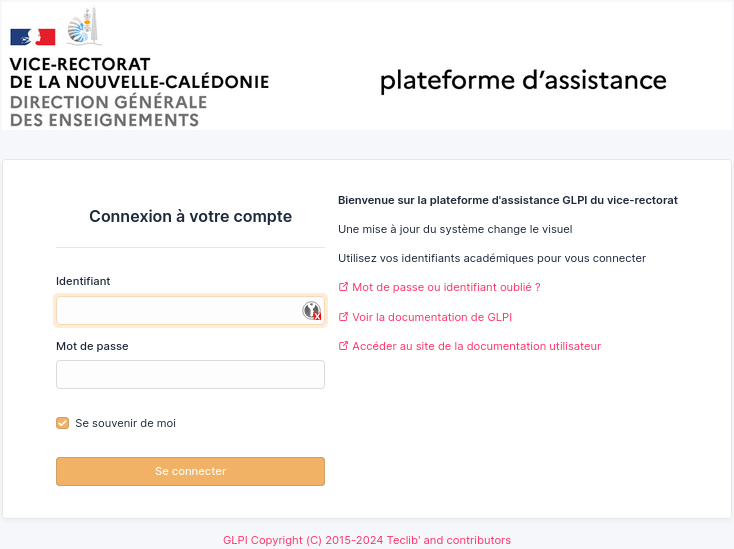Click the GLPI Copyright footer link
The height and width of the screenshot is (549, 734).
[x=367, y=540]
